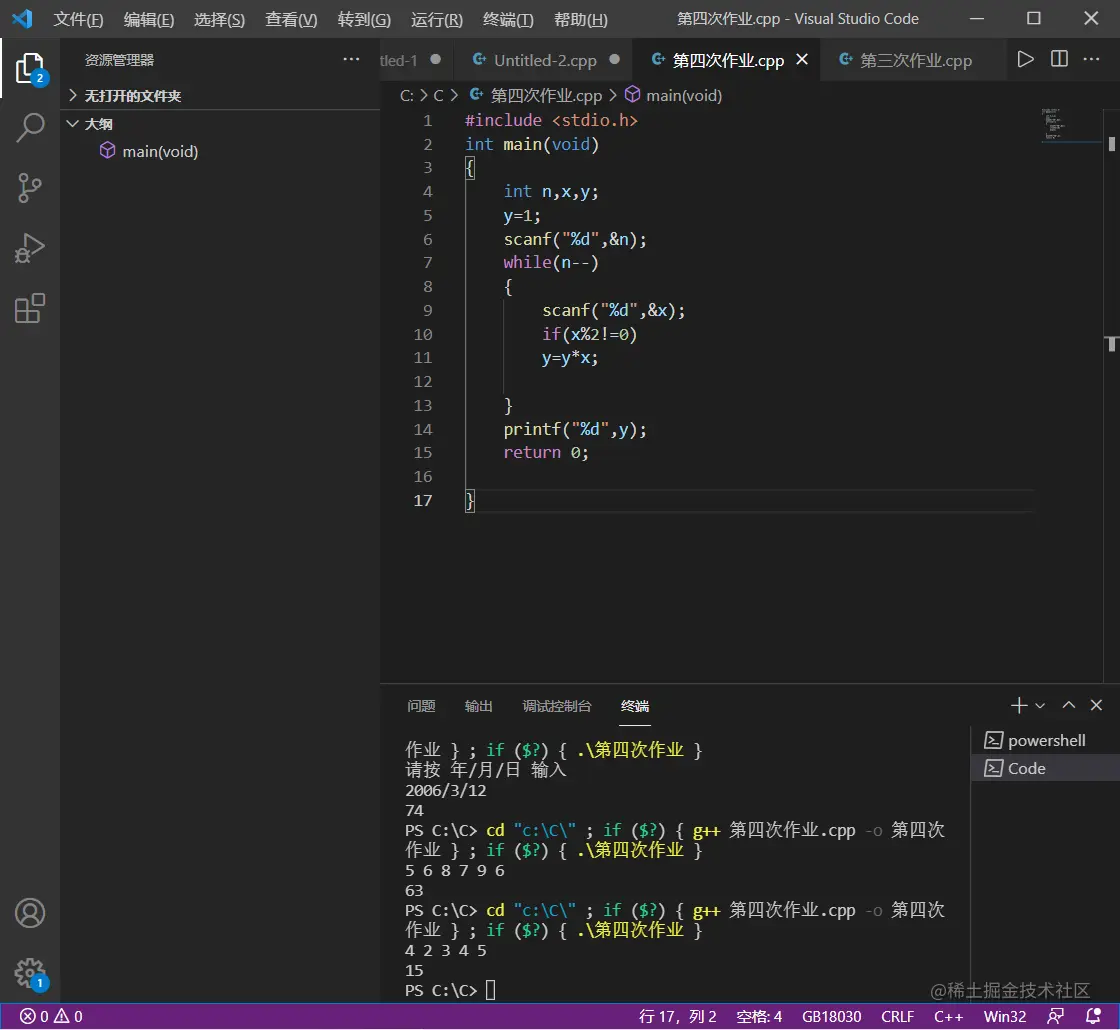Open the Explorer view in activity bar
This screenshot has height=1030, width=1120.
[x=30, y=68]
